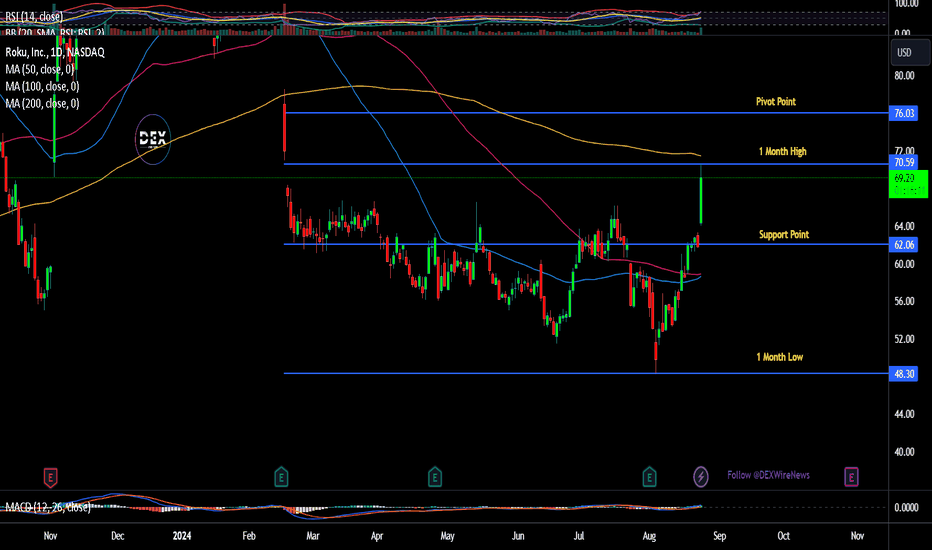The width and height of the screenshot is (932, 550).
Task: Click the 44.00 price axis value
Action: coord(904,414)
